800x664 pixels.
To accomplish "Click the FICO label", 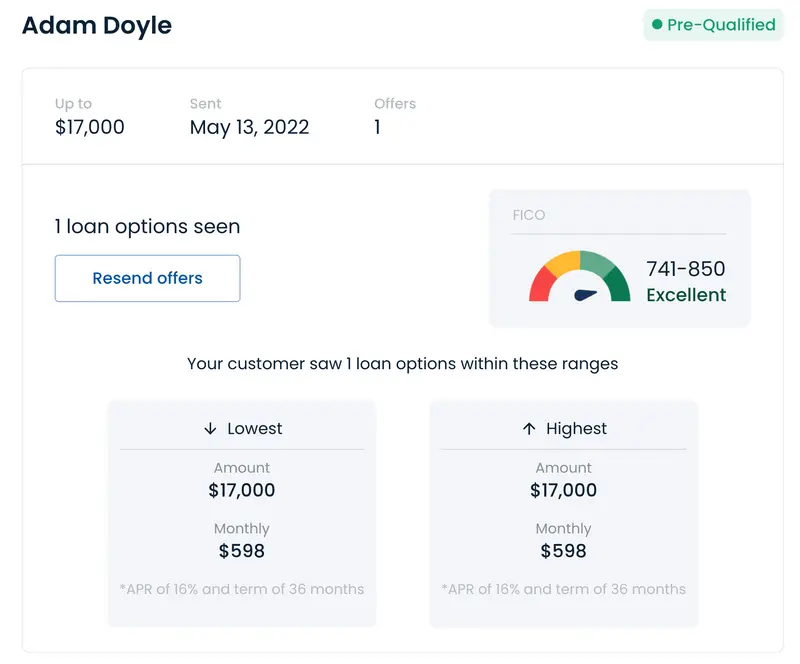I will pyautogui.click(x=529, y=215).
